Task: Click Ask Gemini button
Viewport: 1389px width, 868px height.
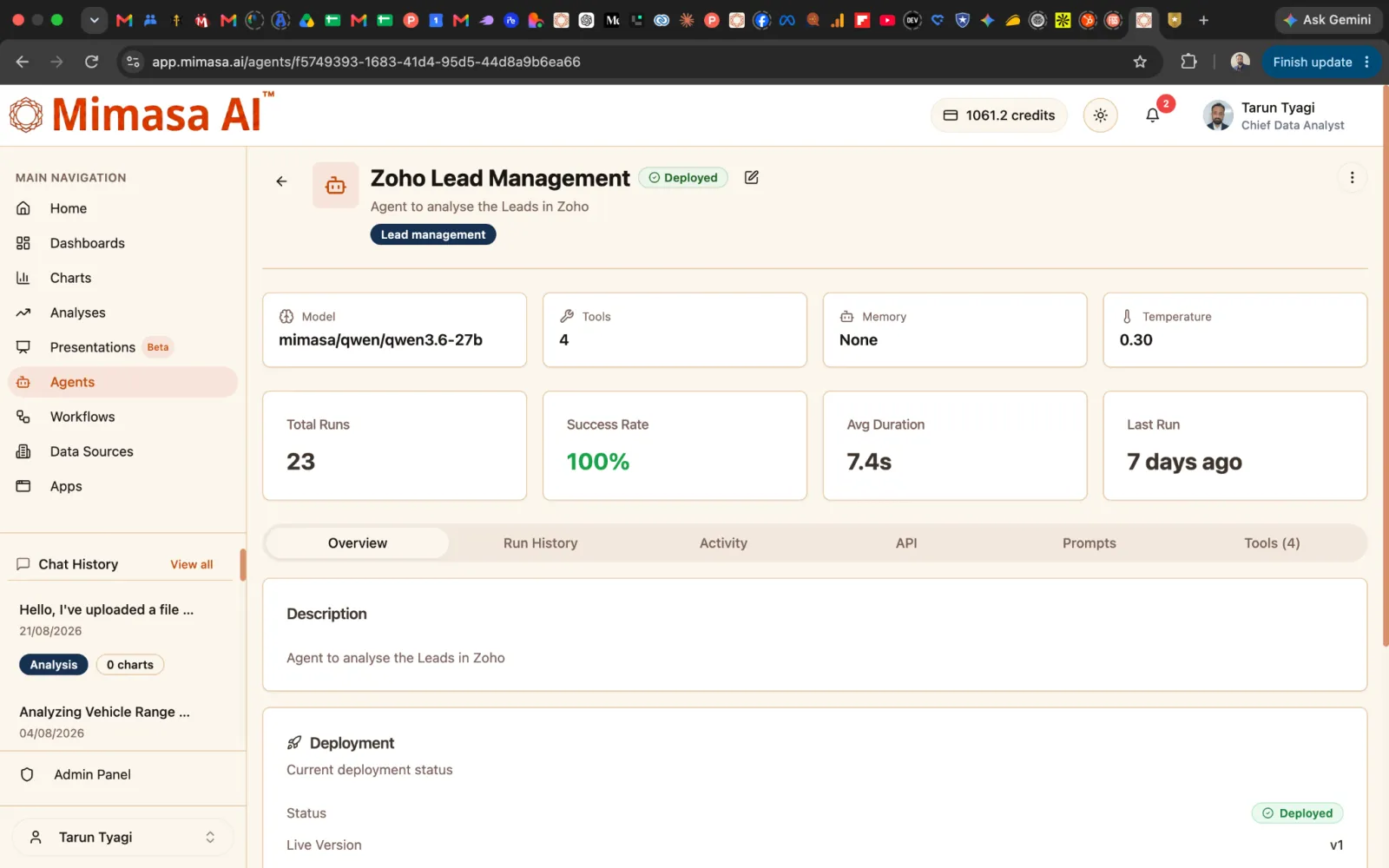Action: coord(1327,19)
